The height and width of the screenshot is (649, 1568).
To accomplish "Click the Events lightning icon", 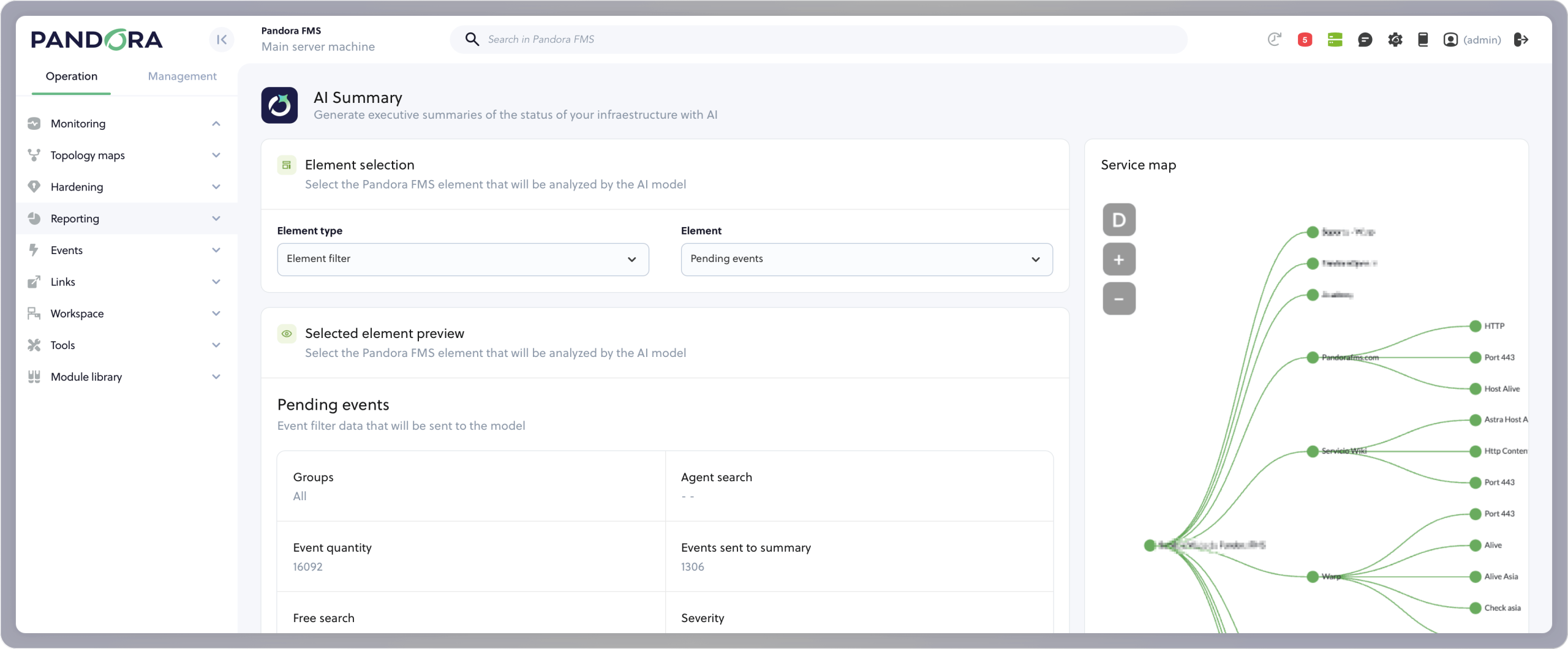I will pos(34,250).
